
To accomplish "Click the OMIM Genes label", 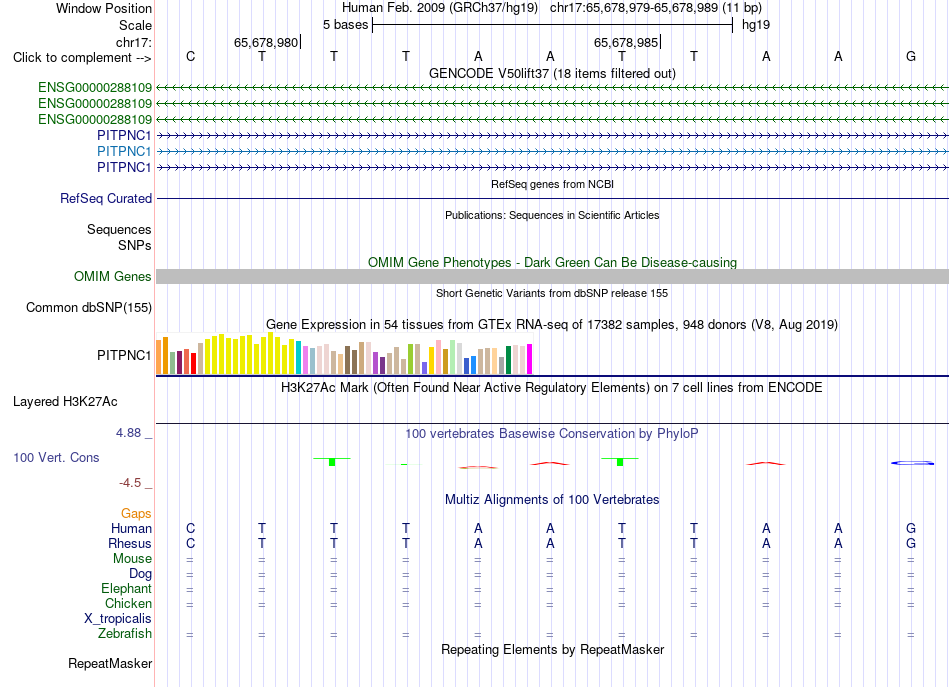I will (112, 276).
